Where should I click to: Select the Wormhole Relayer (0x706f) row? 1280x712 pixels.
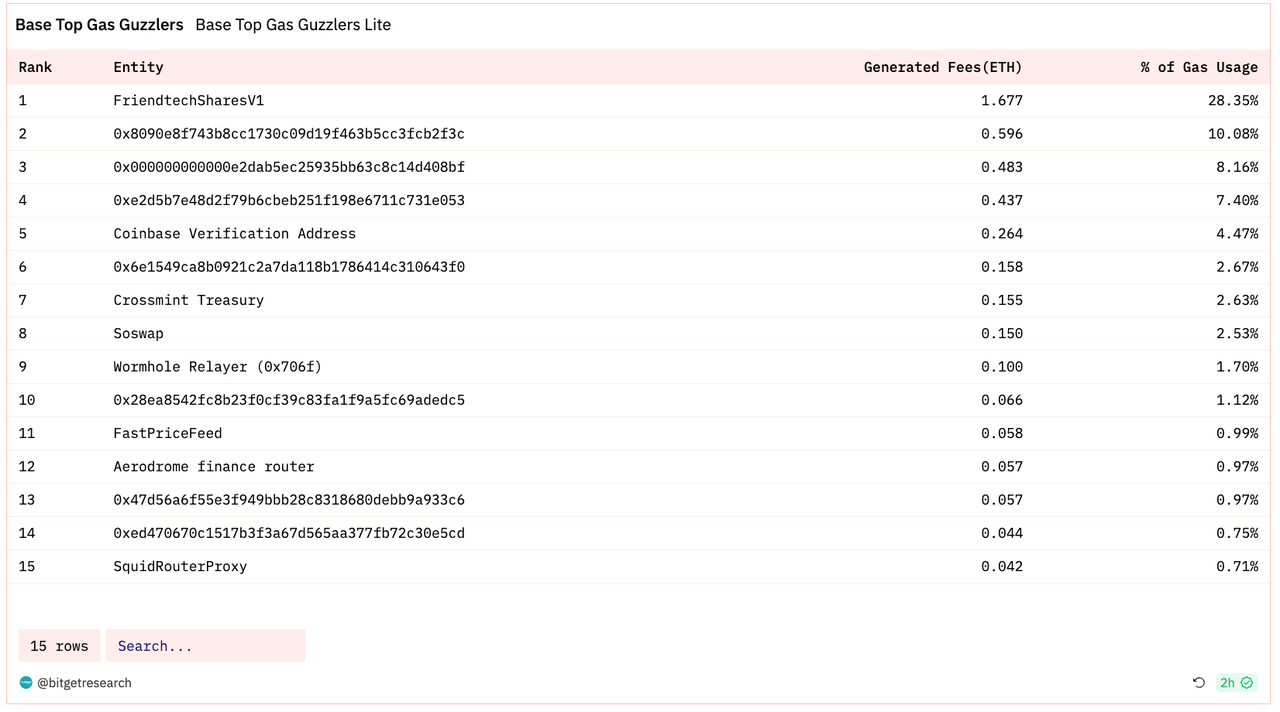coord(217,366)
